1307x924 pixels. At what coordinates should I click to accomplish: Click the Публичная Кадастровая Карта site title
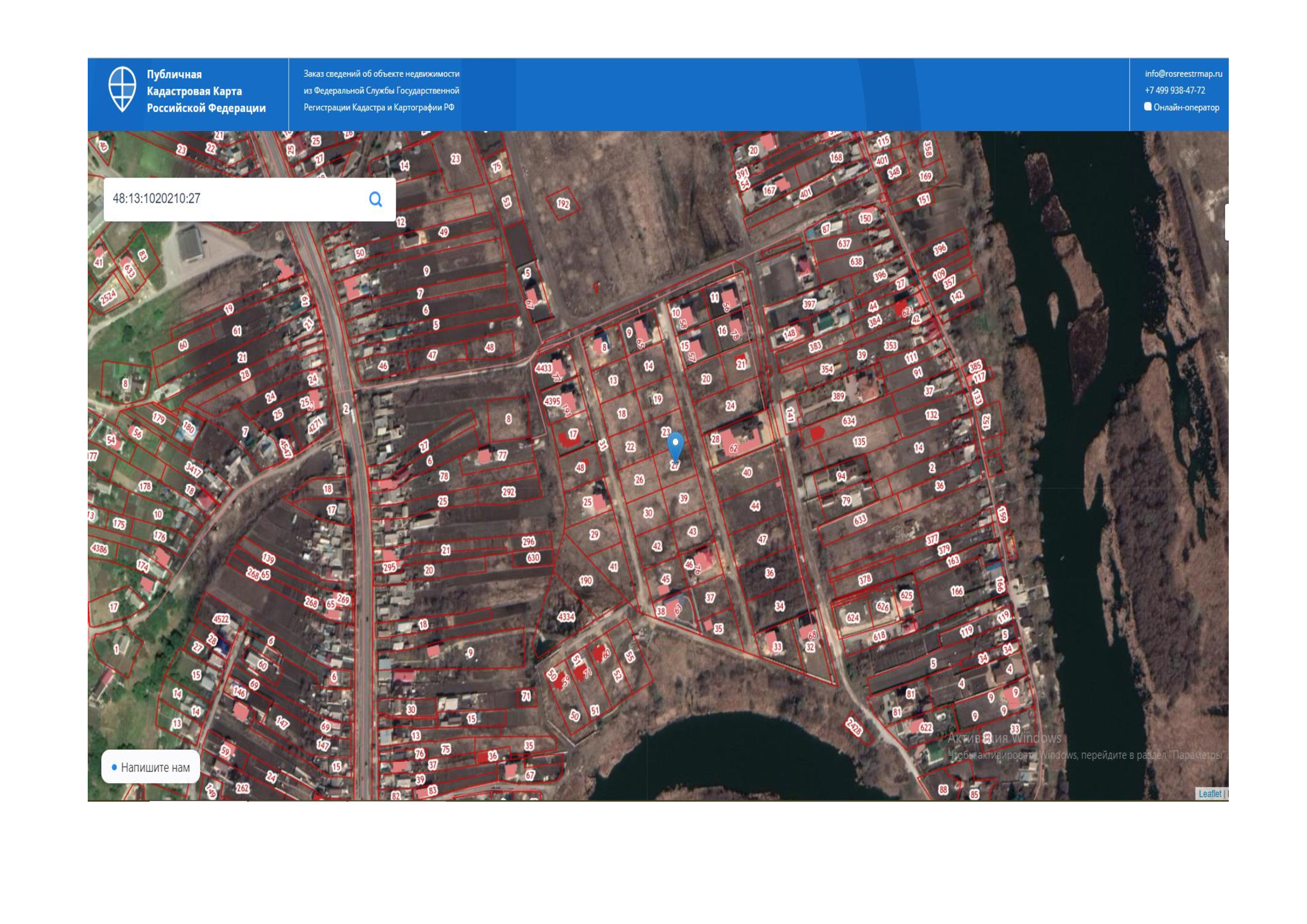[x=206, y=91]
